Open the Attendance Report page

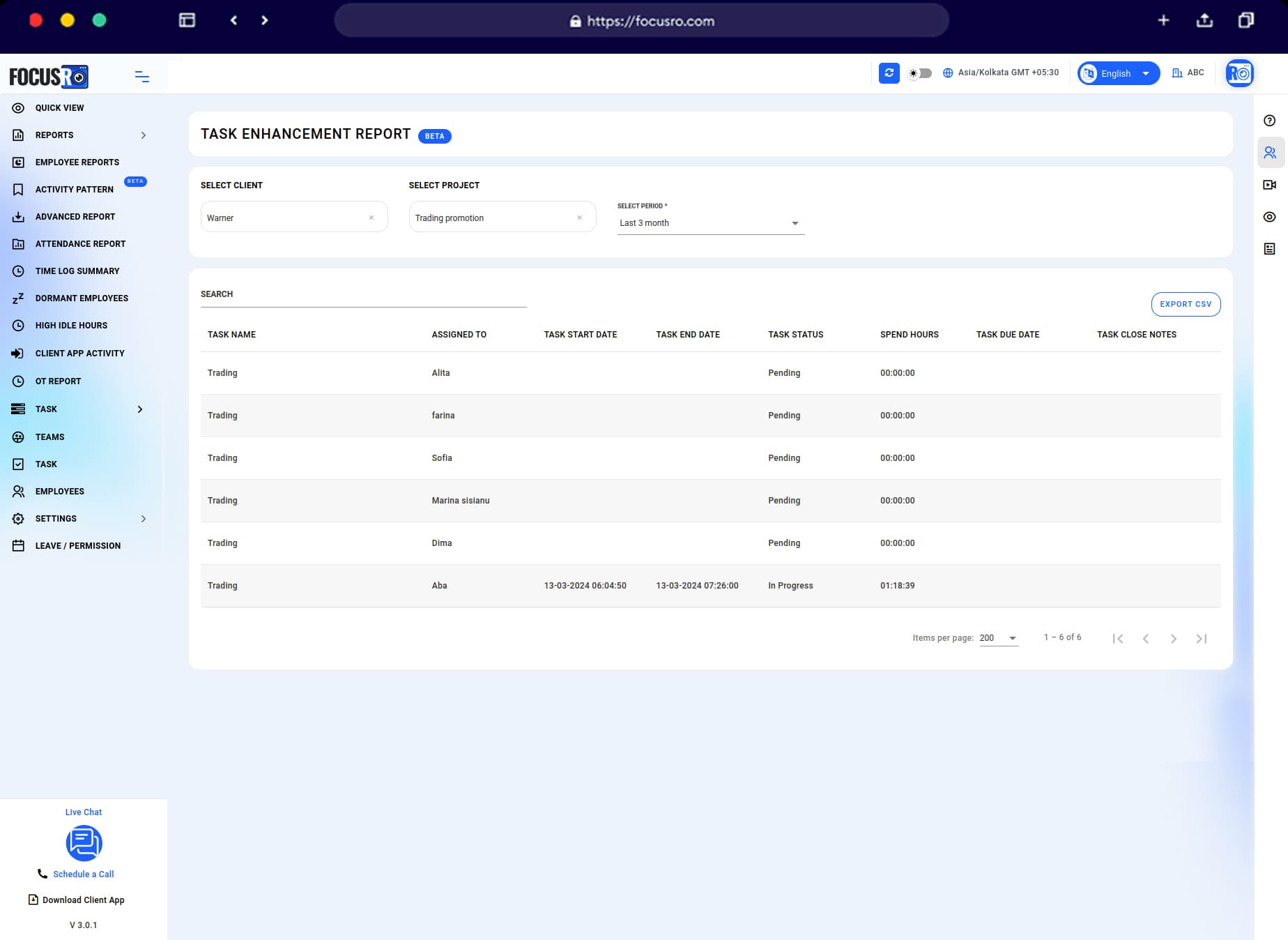click(80, 244)
